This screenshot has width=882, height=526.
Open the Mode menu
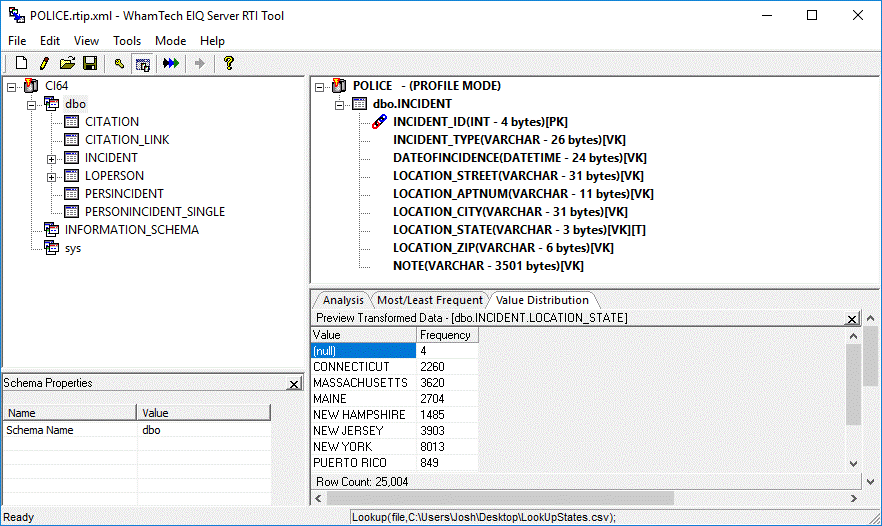(170, 41)
